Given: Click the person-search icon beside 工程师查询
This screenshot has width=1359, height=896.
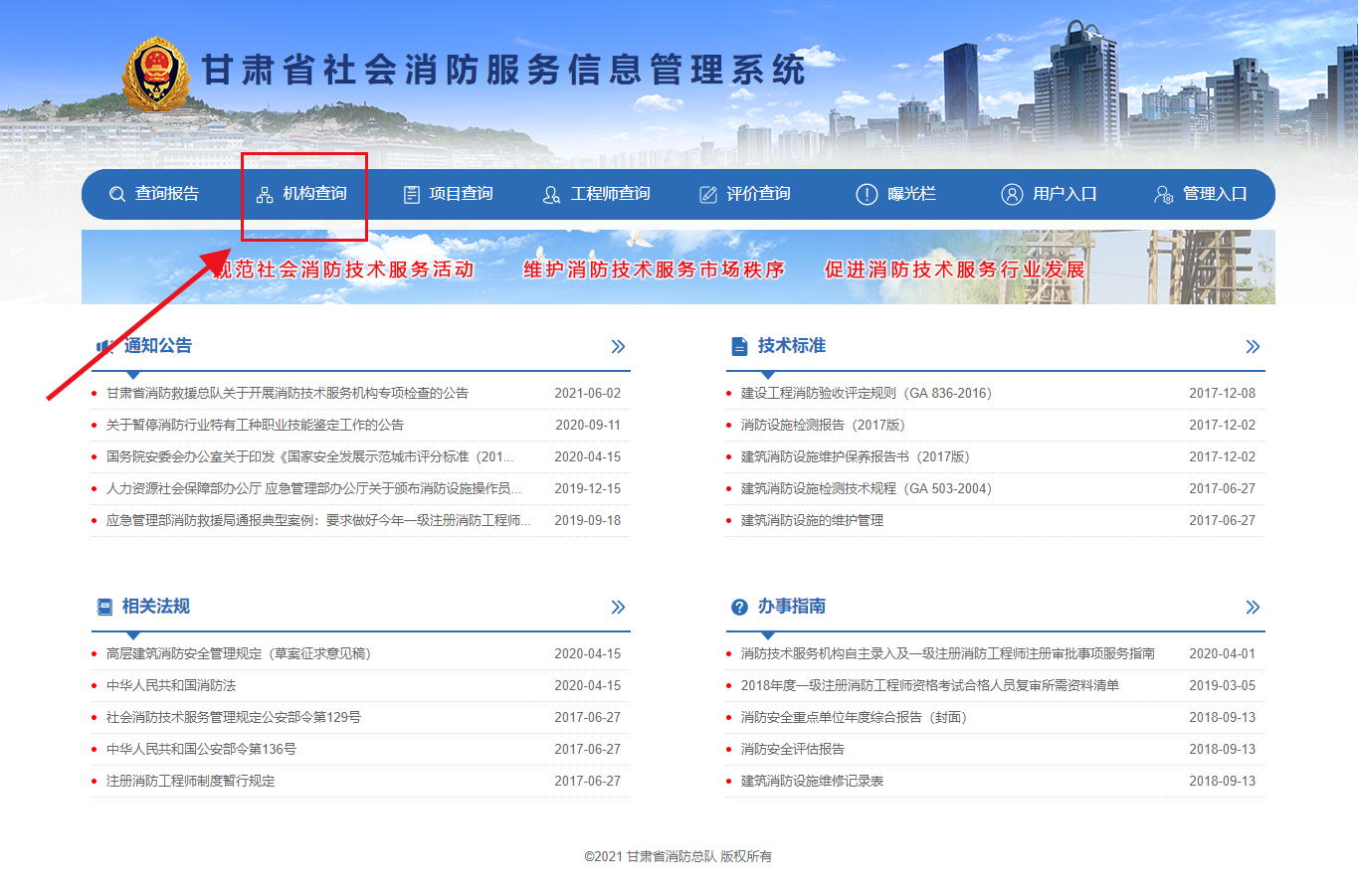Looking at the screenshot, I should click(x=552, y=195).
